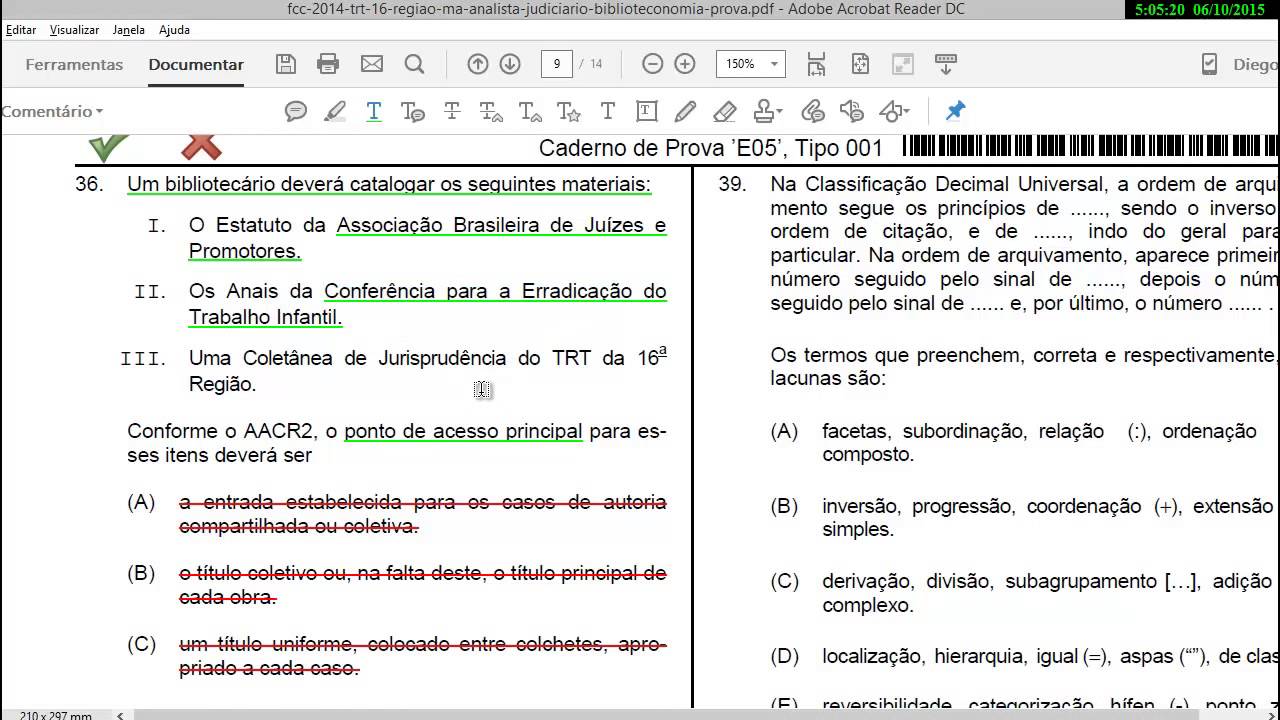Viewport: 1280px width, 720px height.
Task: Click the red X stamp annotation
Action: pos(201,148)
